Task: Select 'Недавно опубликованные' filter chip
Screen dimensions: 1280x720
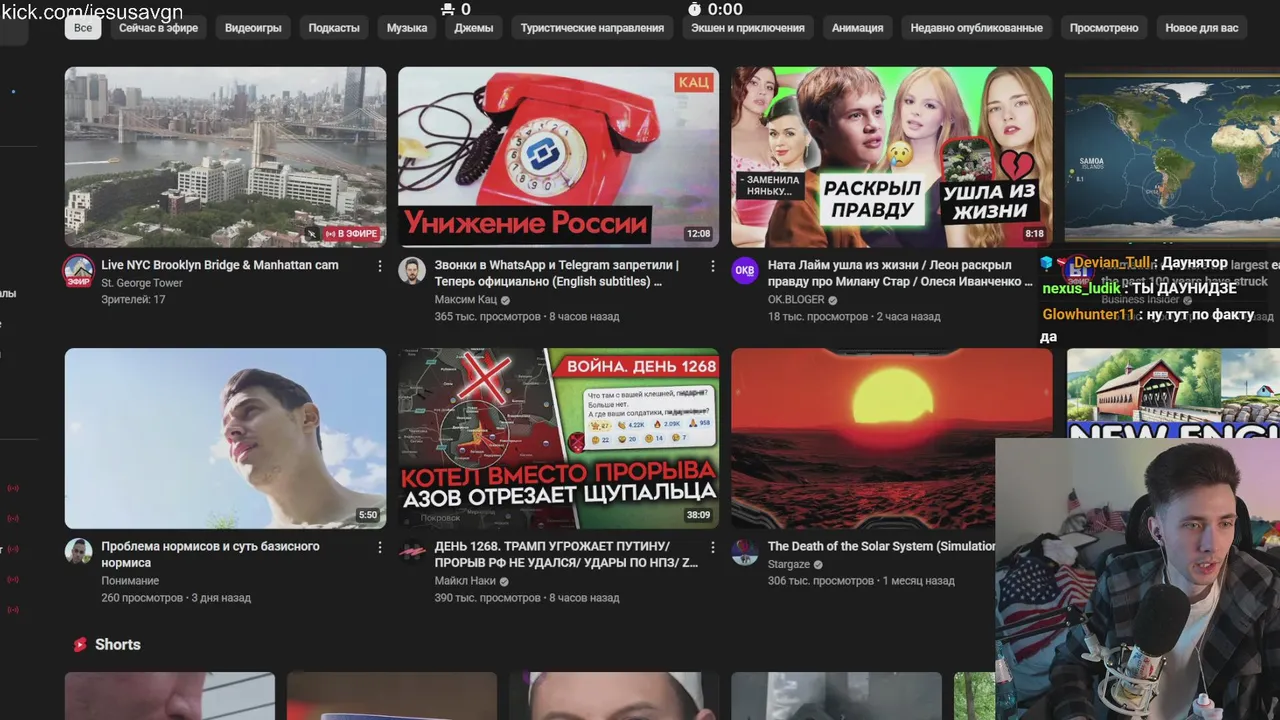Action: point(976,28)
